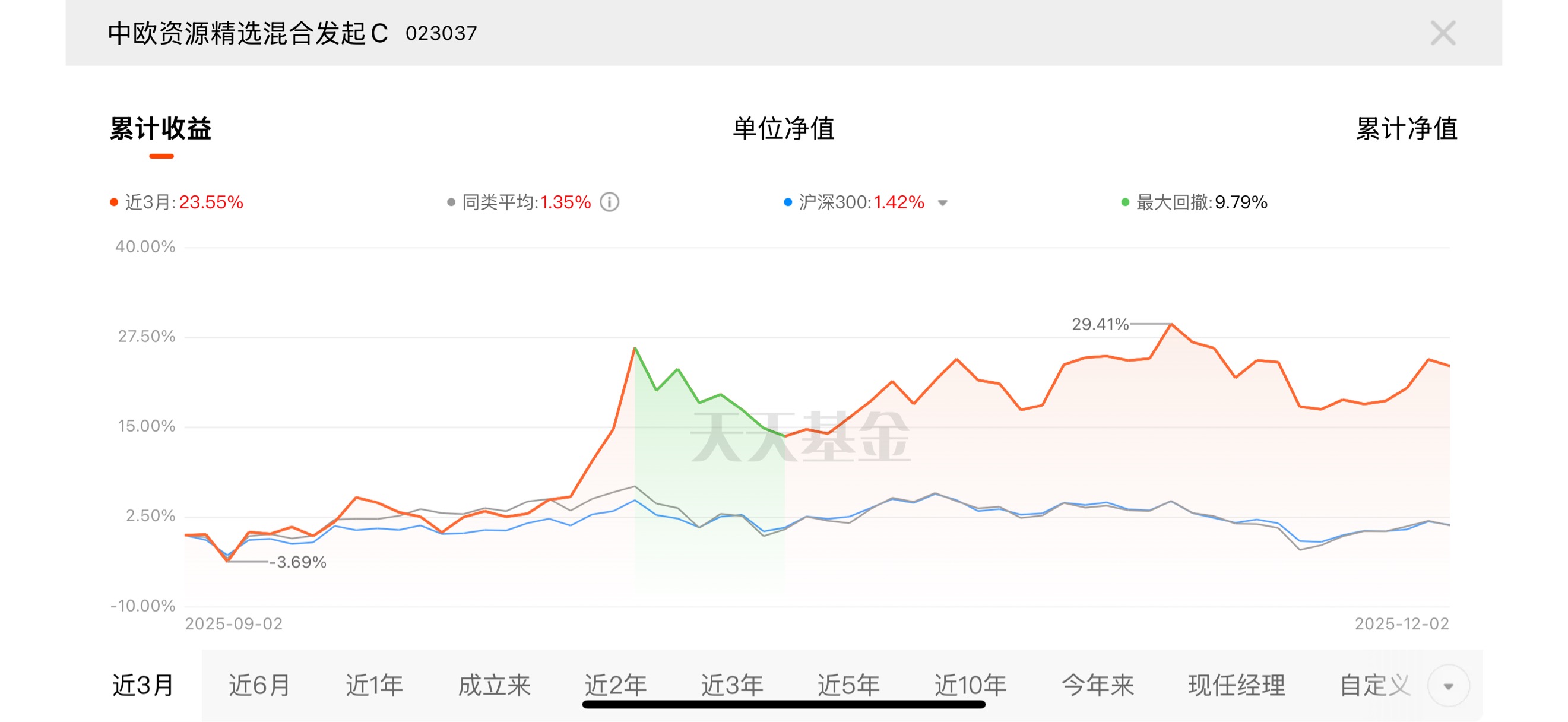Select the 近1年 time range
Image resolution: width=1568 pixels, height=722 pixels.
pyautogui.click(x=375, y=685)
